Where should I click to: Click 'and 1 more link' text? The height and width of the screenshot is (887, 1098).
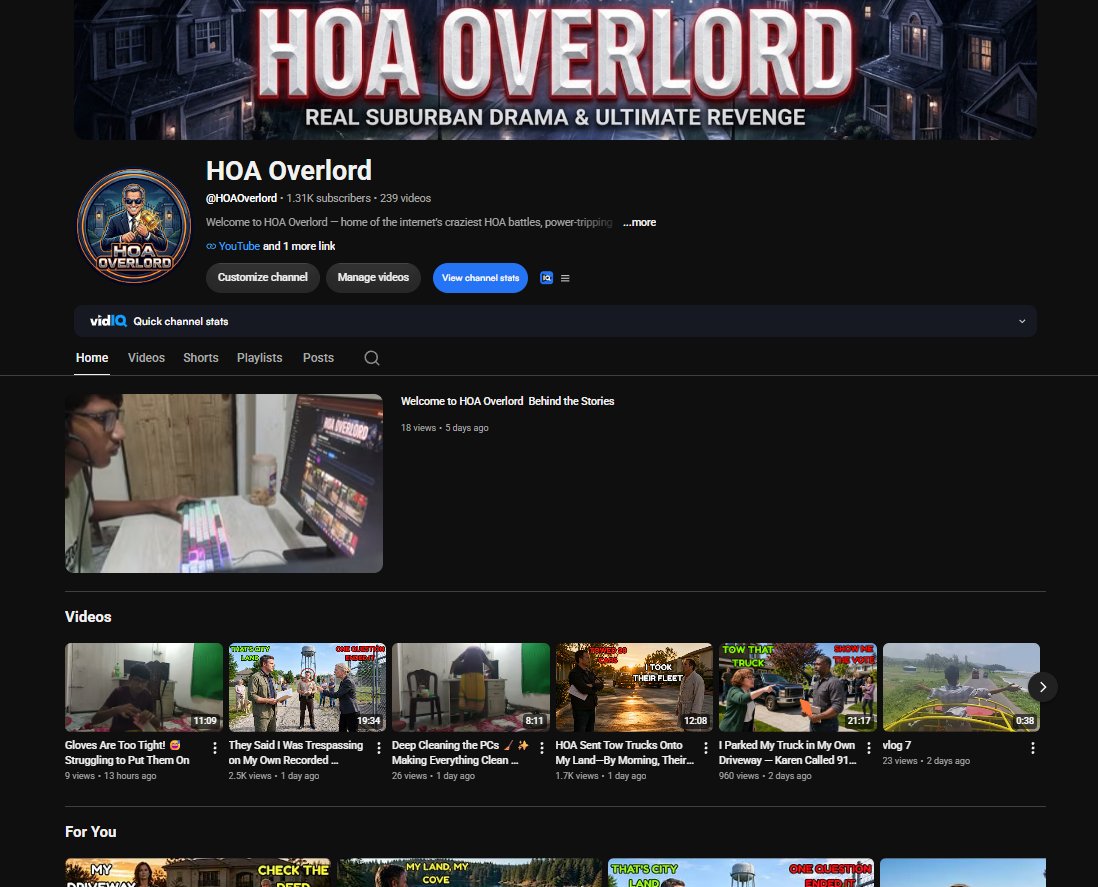point(299,246)
